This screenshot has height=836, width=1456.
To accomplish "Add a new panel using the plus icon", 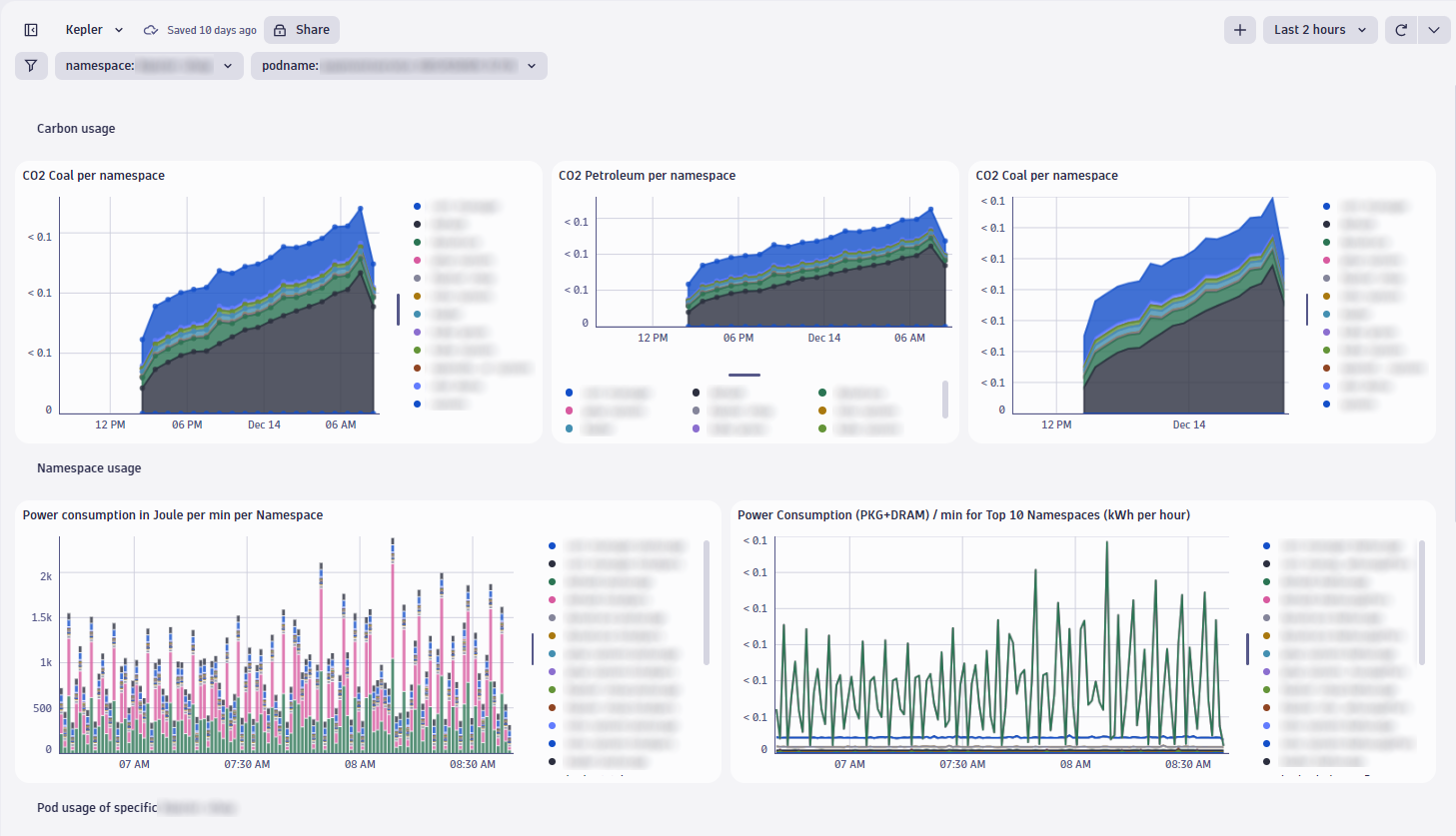I will coord(1239,29).
